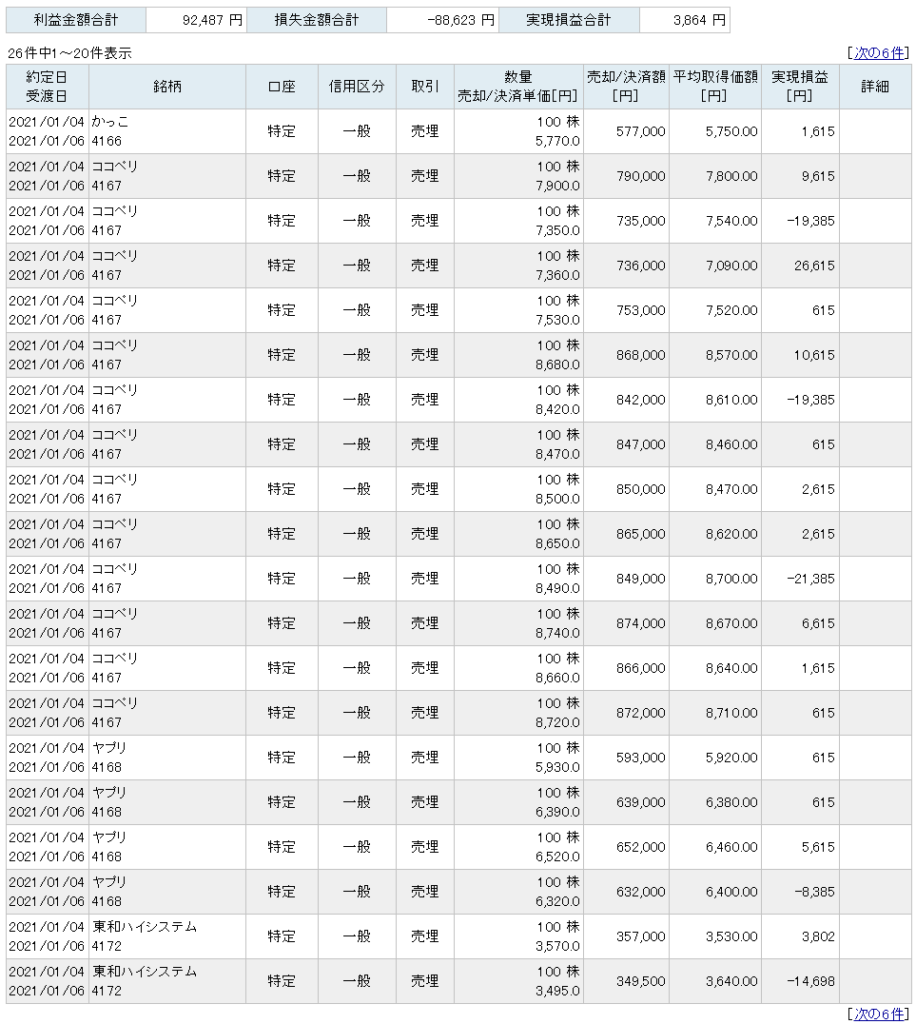Select the 信用区分 column header
The height and width of the screenshot is (1024, 916).
[x=356, y=87]
